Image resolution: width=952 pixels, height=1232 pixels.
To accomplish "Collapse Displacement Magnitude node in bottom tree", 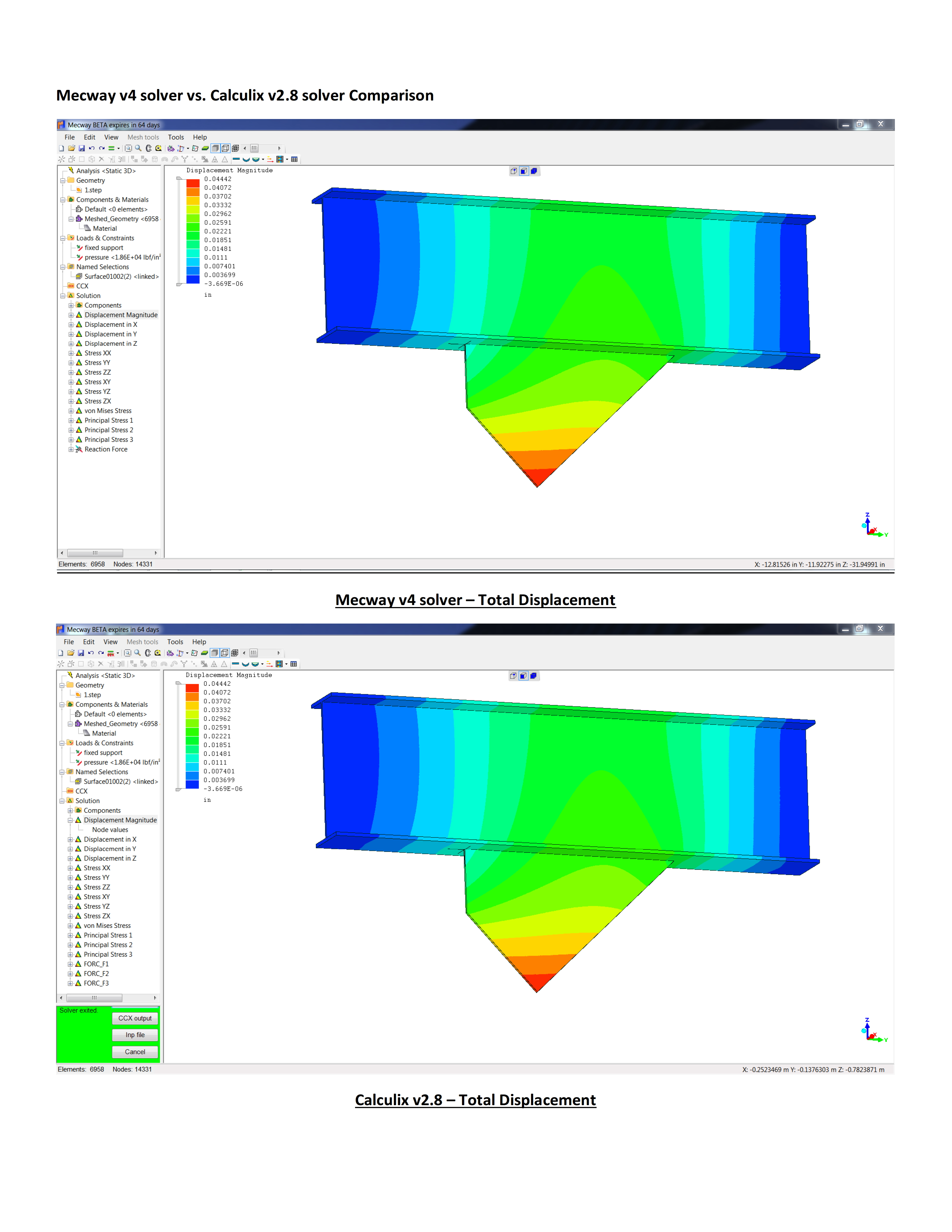I will tap(70, 821).
